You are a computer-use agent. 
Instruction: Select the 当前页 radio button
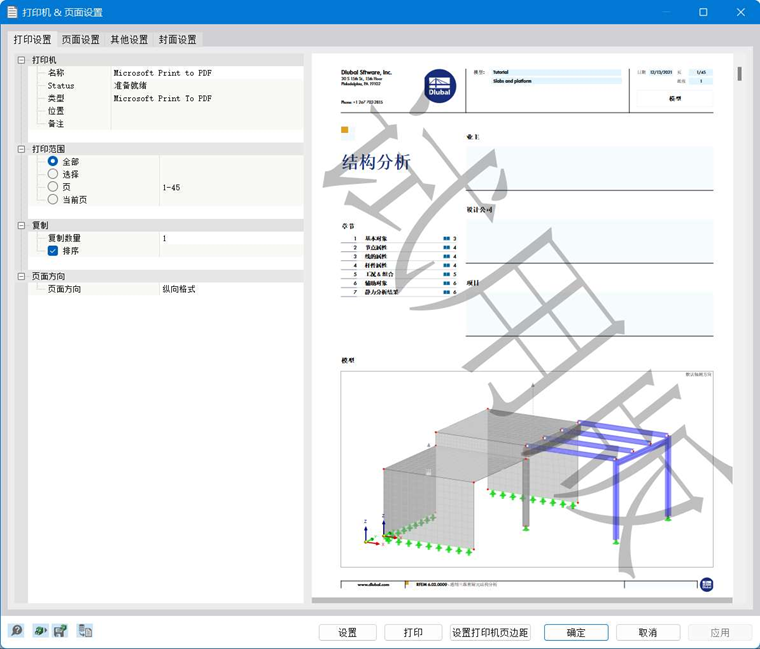[x=53, y=199]
